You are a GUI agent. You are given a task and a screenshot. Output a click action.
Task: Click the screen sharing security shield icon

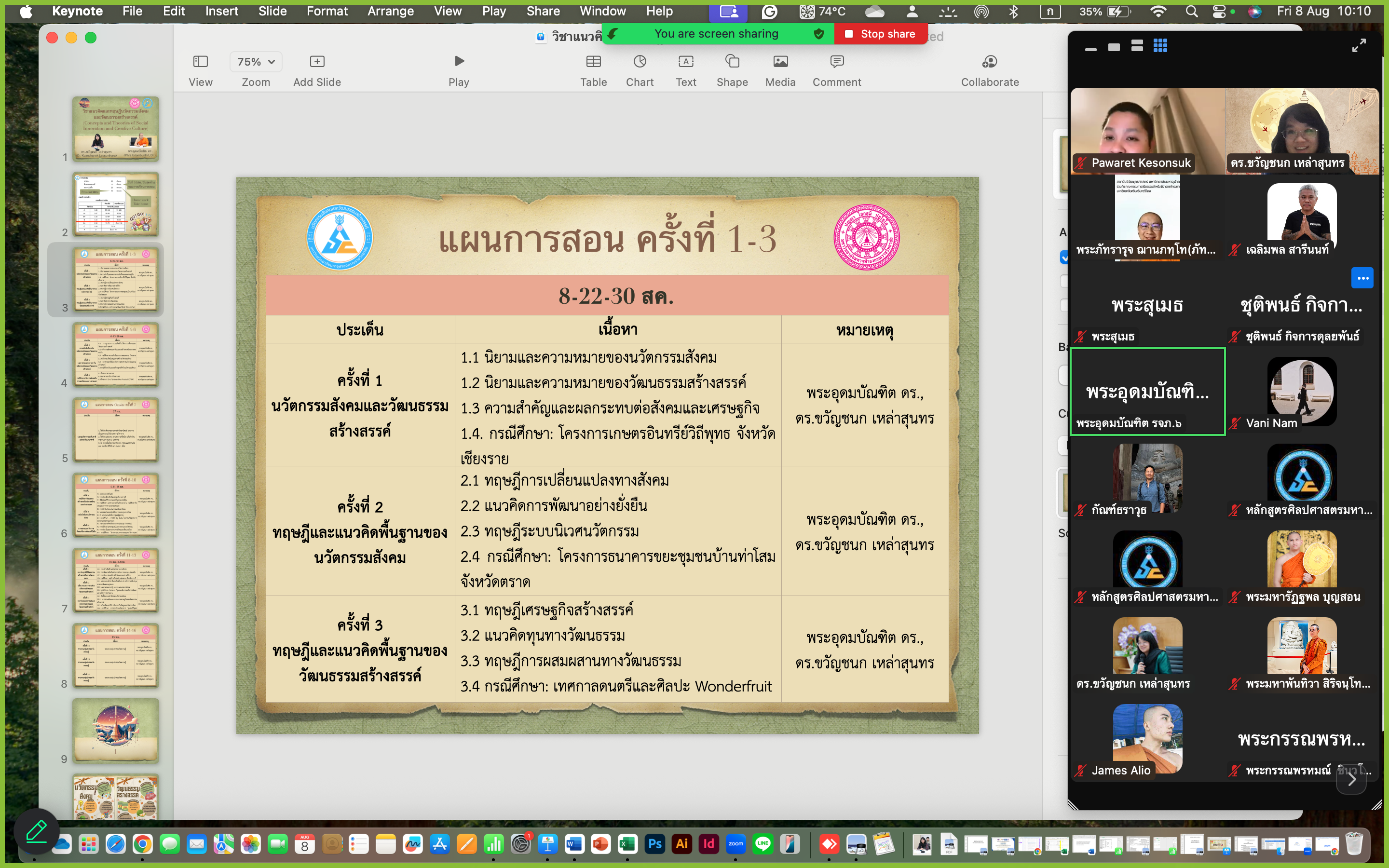[819, 34]
